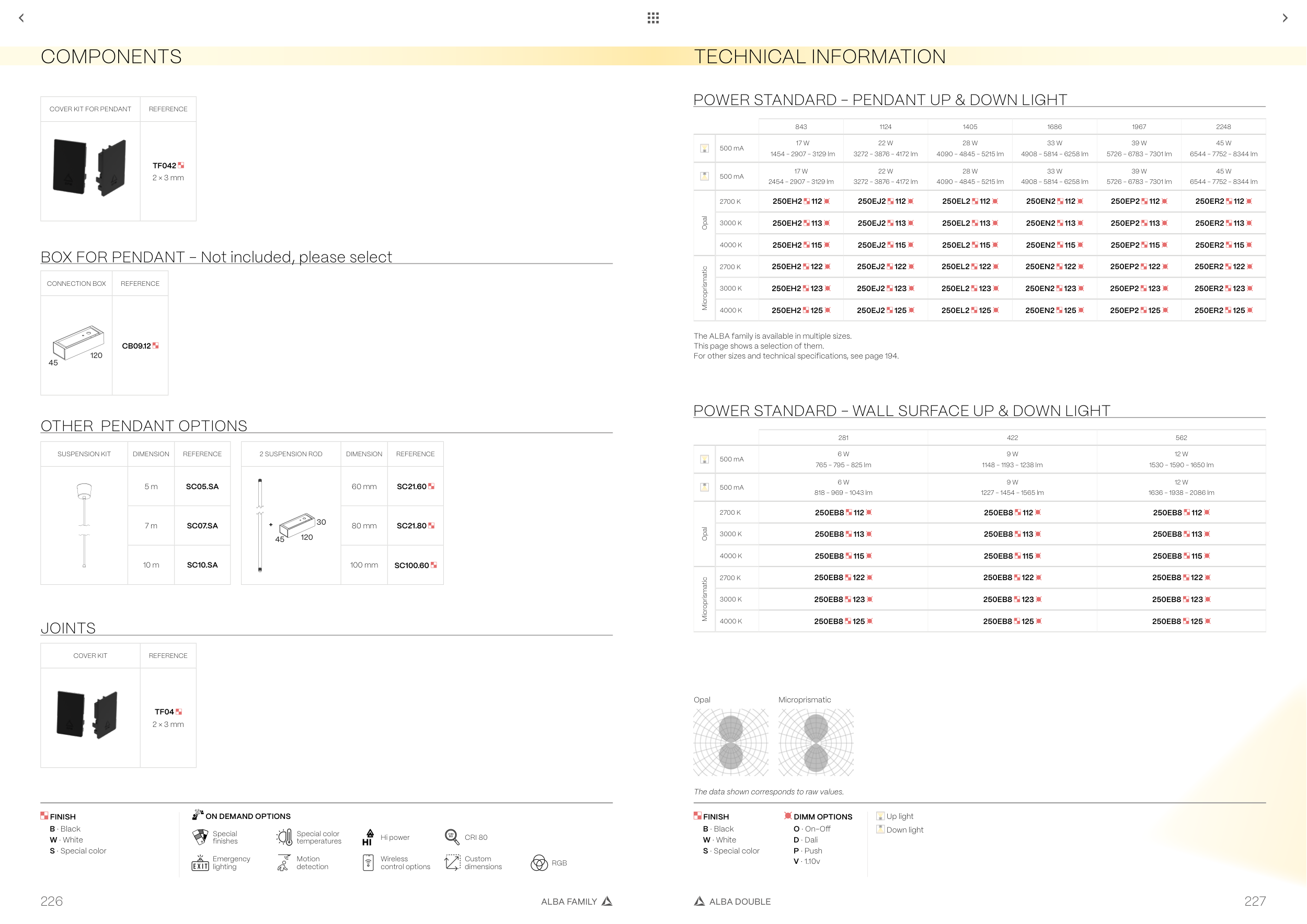
Task: Click the Up light legend square
Action: coord(880,816)
